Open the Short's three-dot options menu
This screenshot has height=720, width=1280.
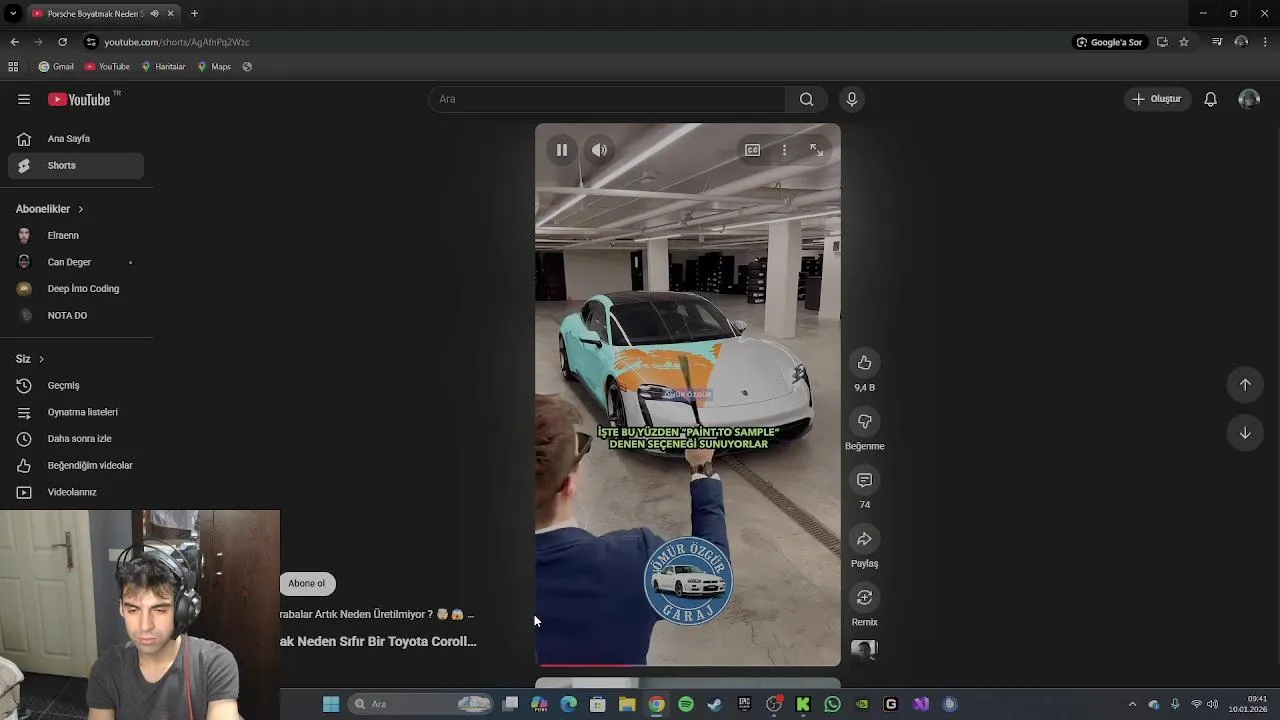point(784,150)
